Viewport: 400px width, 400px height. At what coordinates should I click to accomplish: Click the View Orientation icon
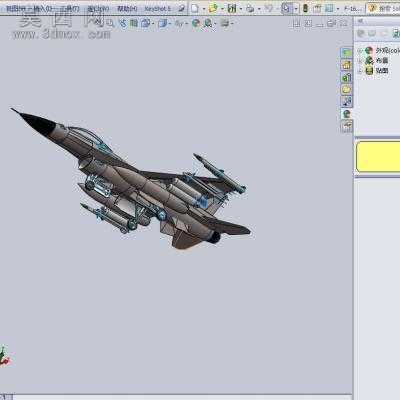click(145, 23)
